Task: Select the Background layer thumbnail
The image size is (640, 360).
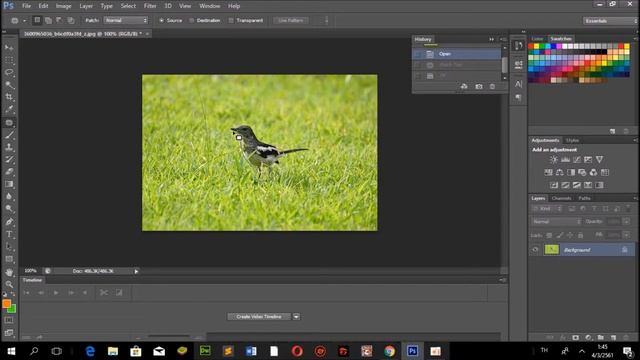Action: (x=551, y=249)
